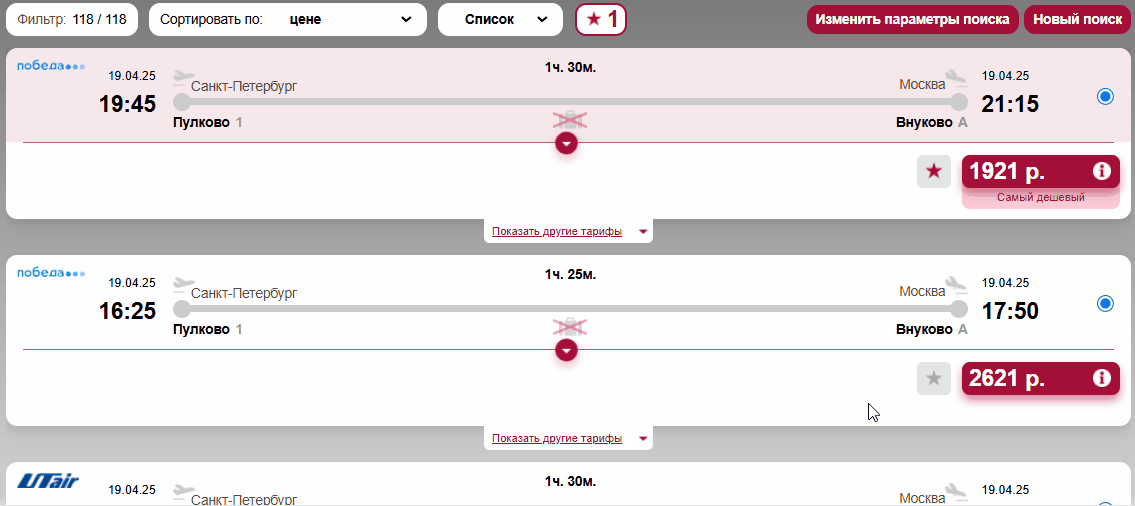1135x506 pixels.
Task: Start a new search with Новый поиск
Action: 1077,20
